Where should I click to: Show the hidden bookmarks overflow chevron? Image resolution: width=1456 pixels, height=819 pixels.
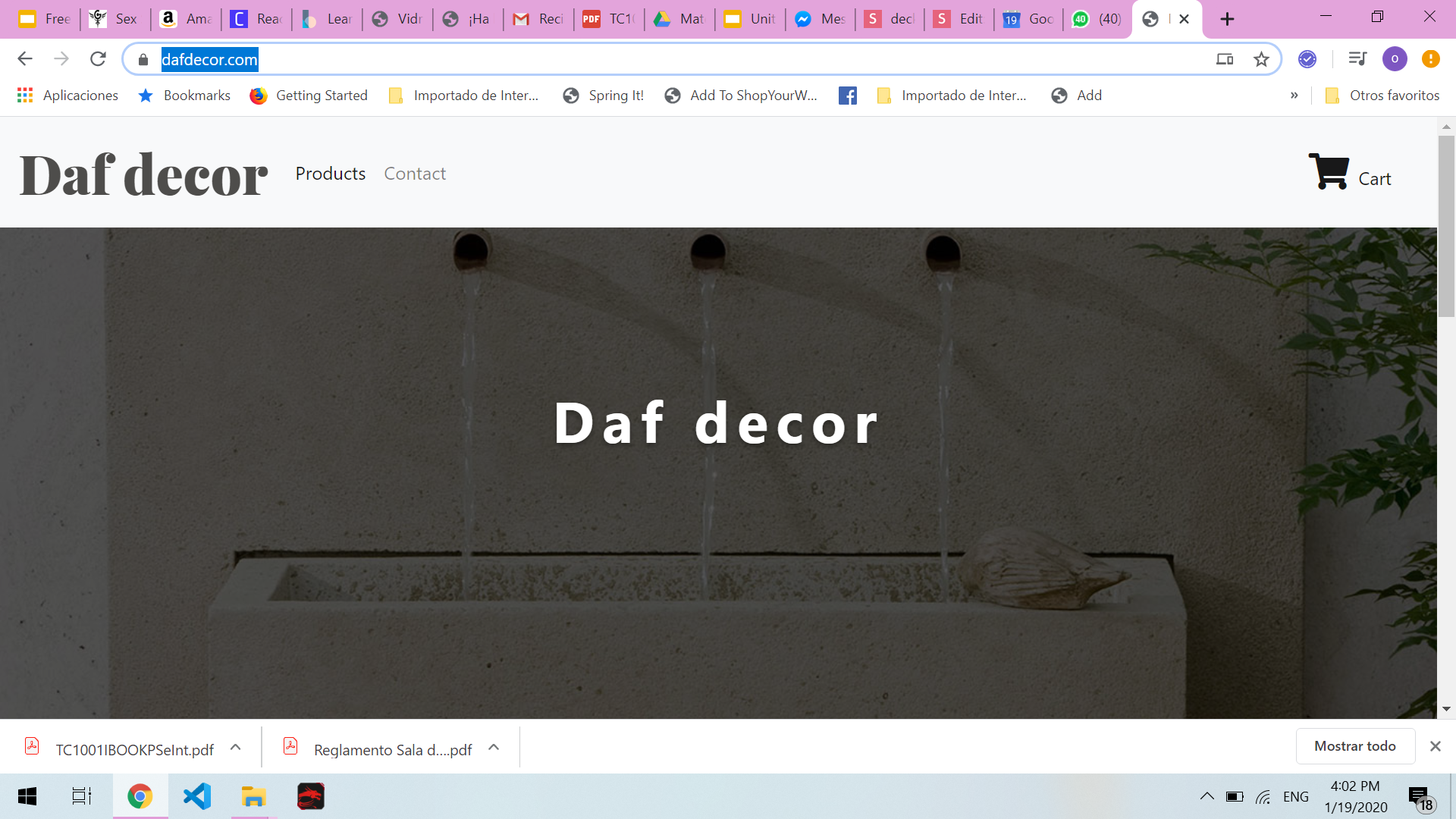[1294, 96]
